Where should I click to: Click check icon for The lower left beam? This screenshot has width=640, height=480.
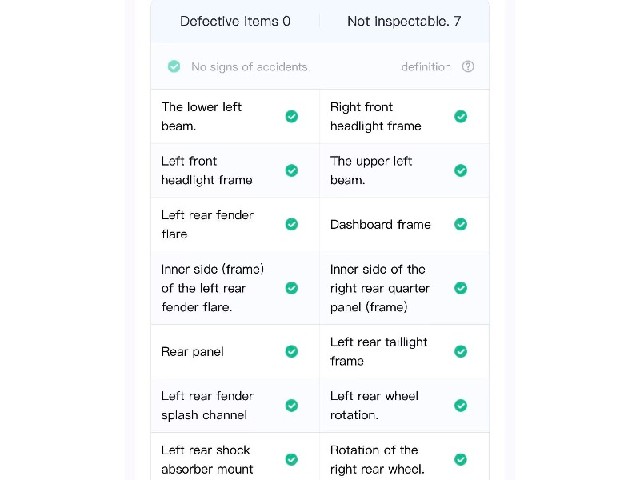tap(291, 116)
